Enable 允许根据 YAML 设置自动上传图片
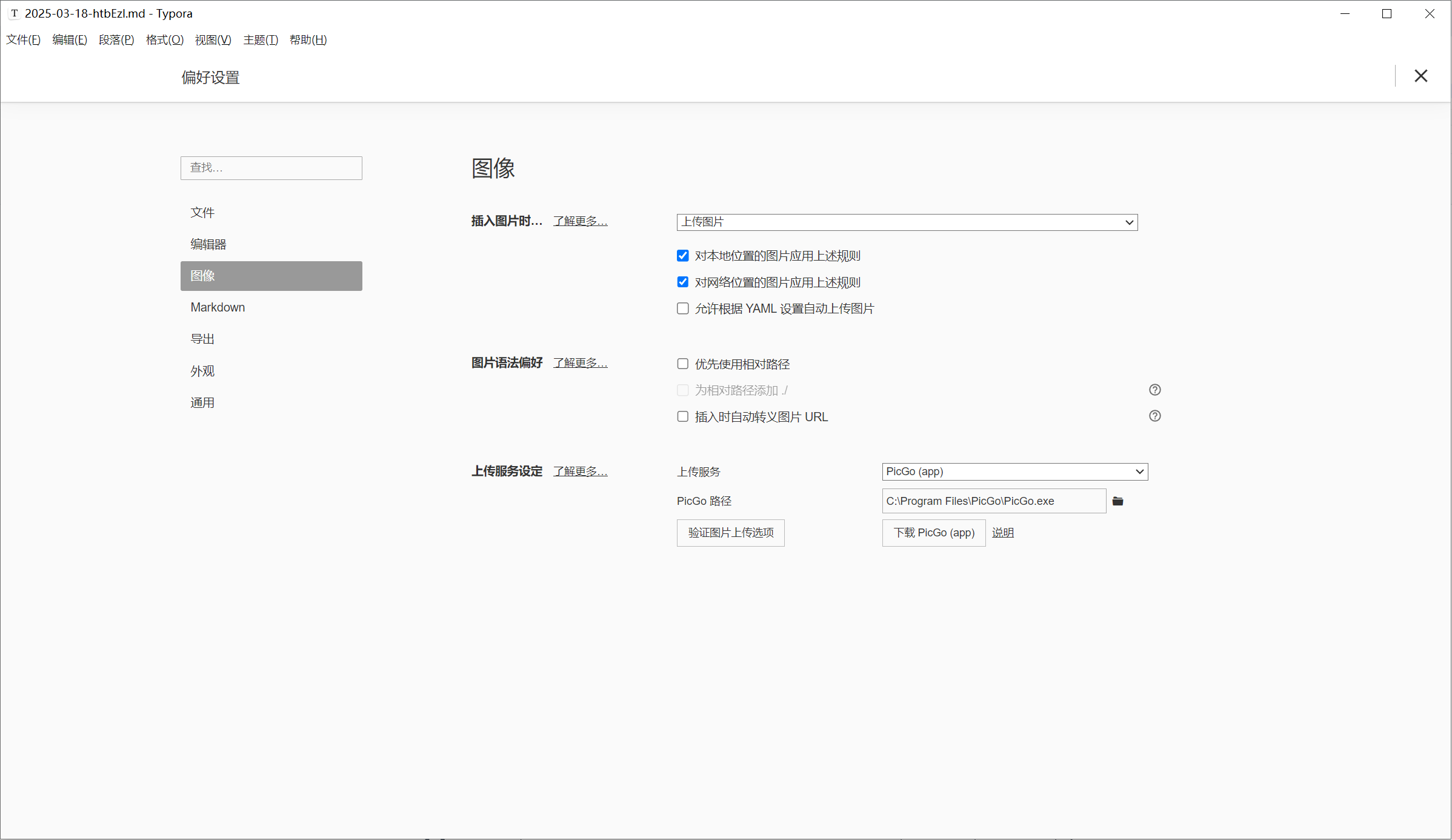1452x840 pixels. (683, 308)
